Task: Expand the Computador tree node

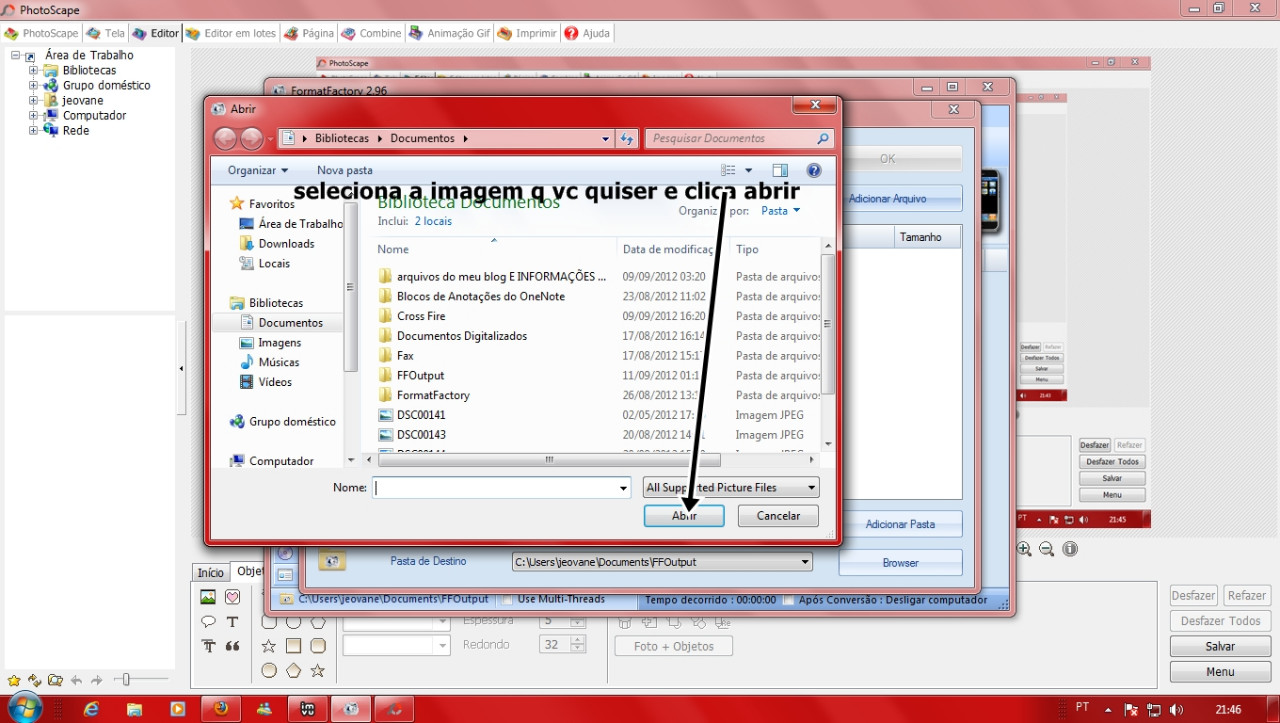Action: (33, 116)
